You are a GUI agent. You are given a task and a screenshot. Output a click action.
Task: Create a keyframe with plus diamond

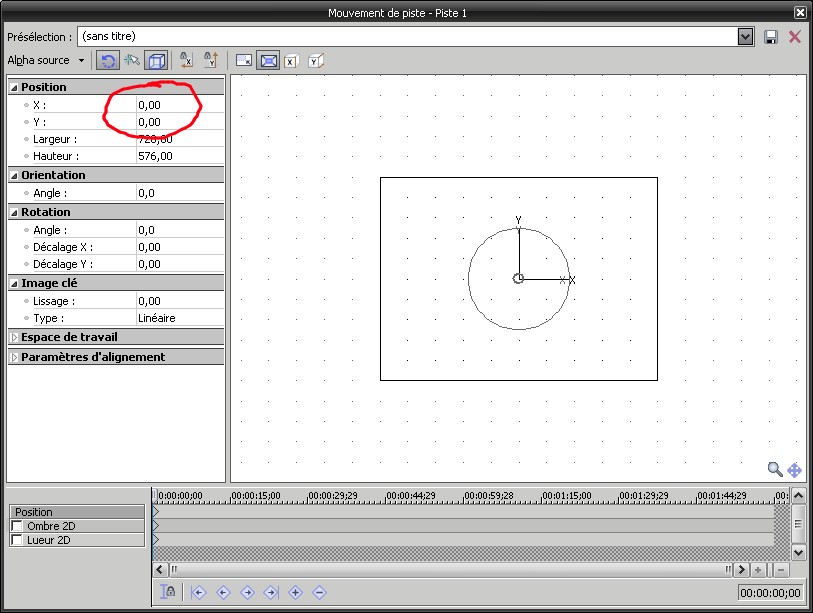pos(296,592)
